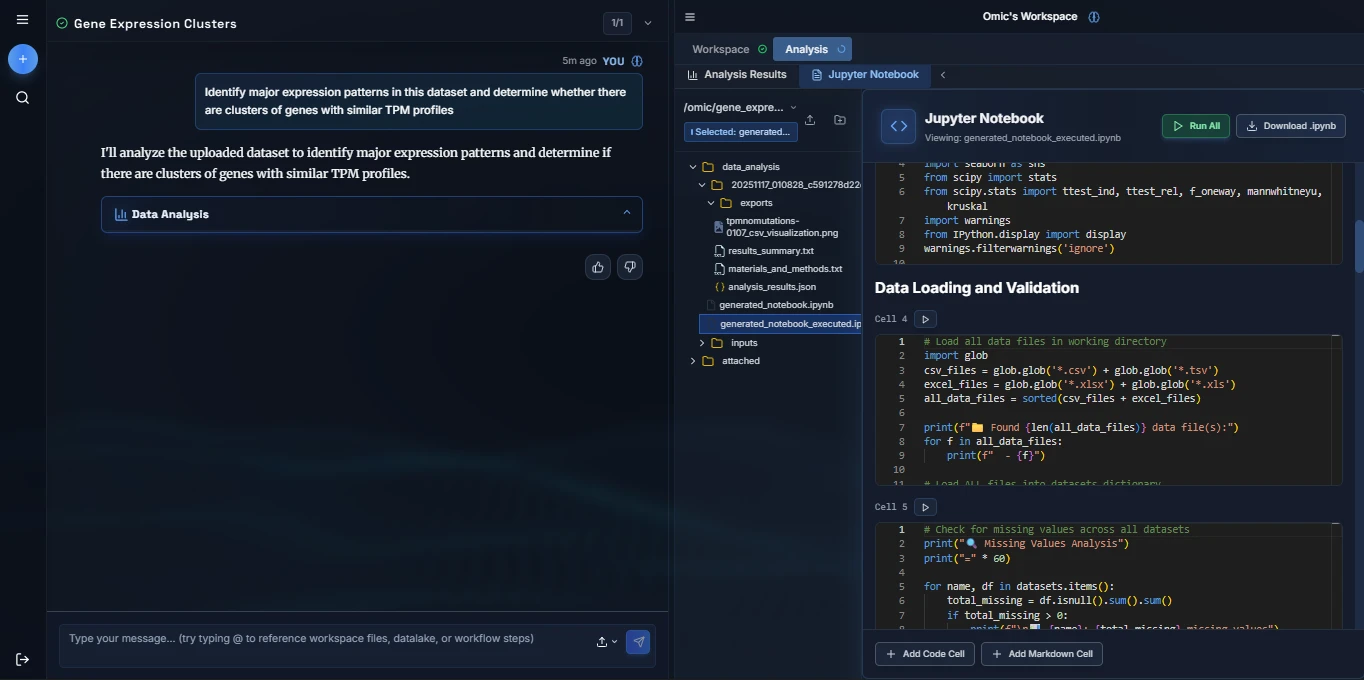Run Cell 4 with its play button
1364x680 pixels.
[926, 320]
